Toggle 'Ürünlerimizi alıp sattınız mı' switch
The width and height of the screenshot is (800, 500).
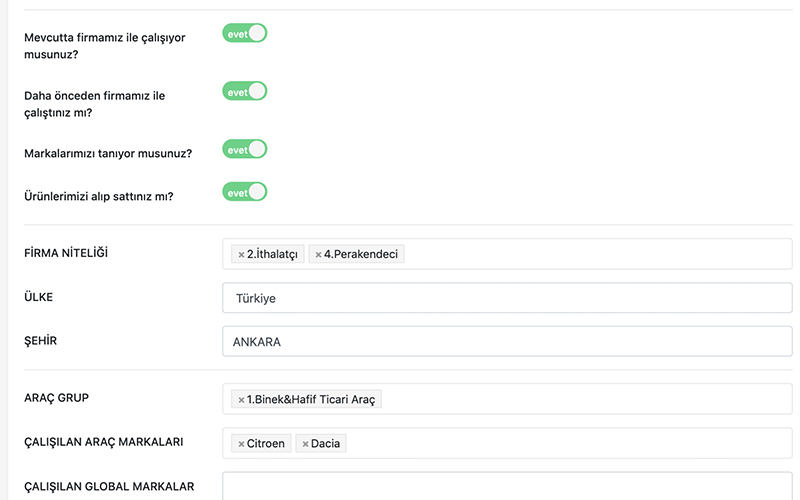[245, 192]
